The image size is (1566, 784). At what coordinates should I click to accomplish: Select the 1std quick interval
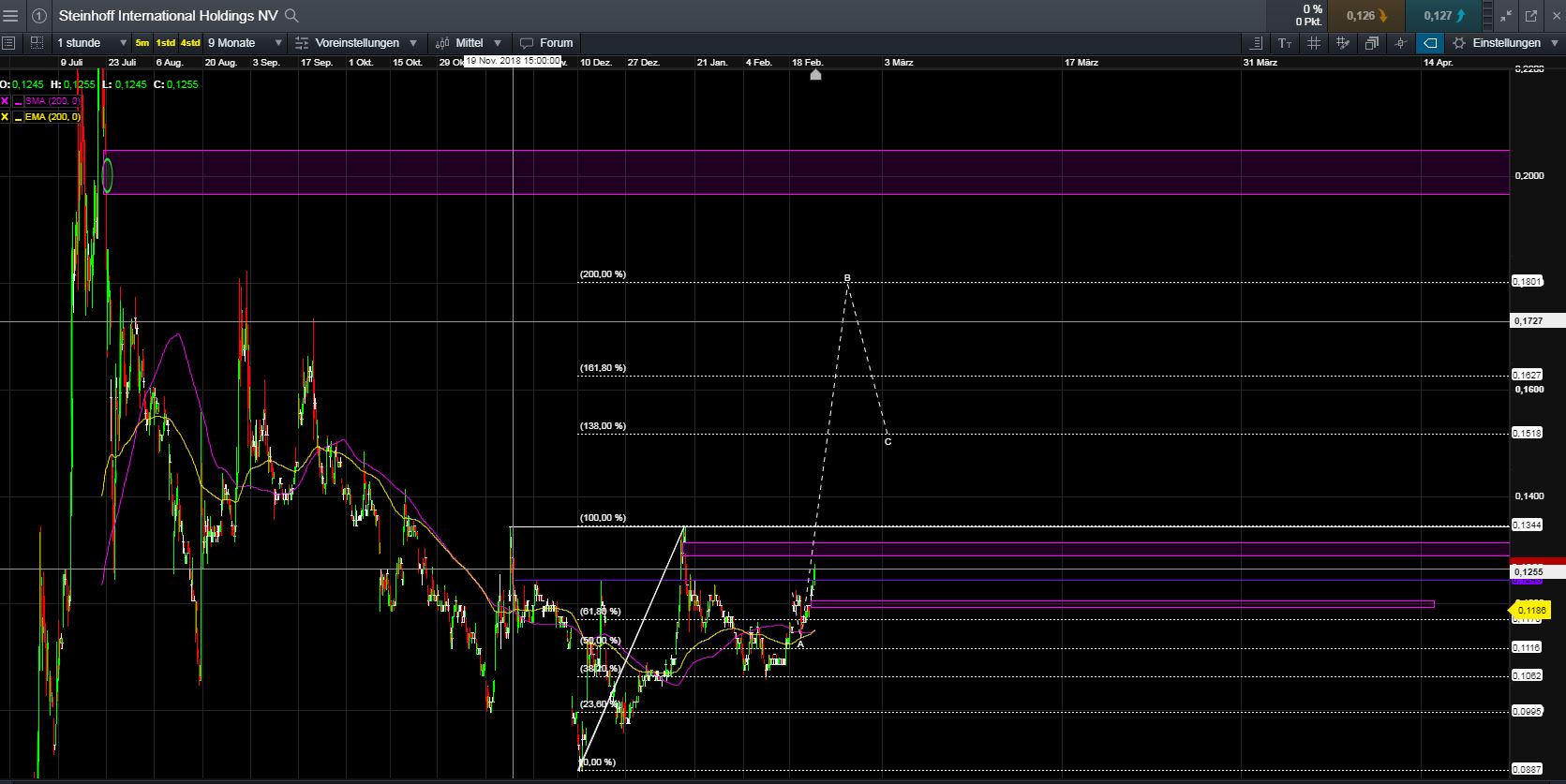(x=166, y=43)
